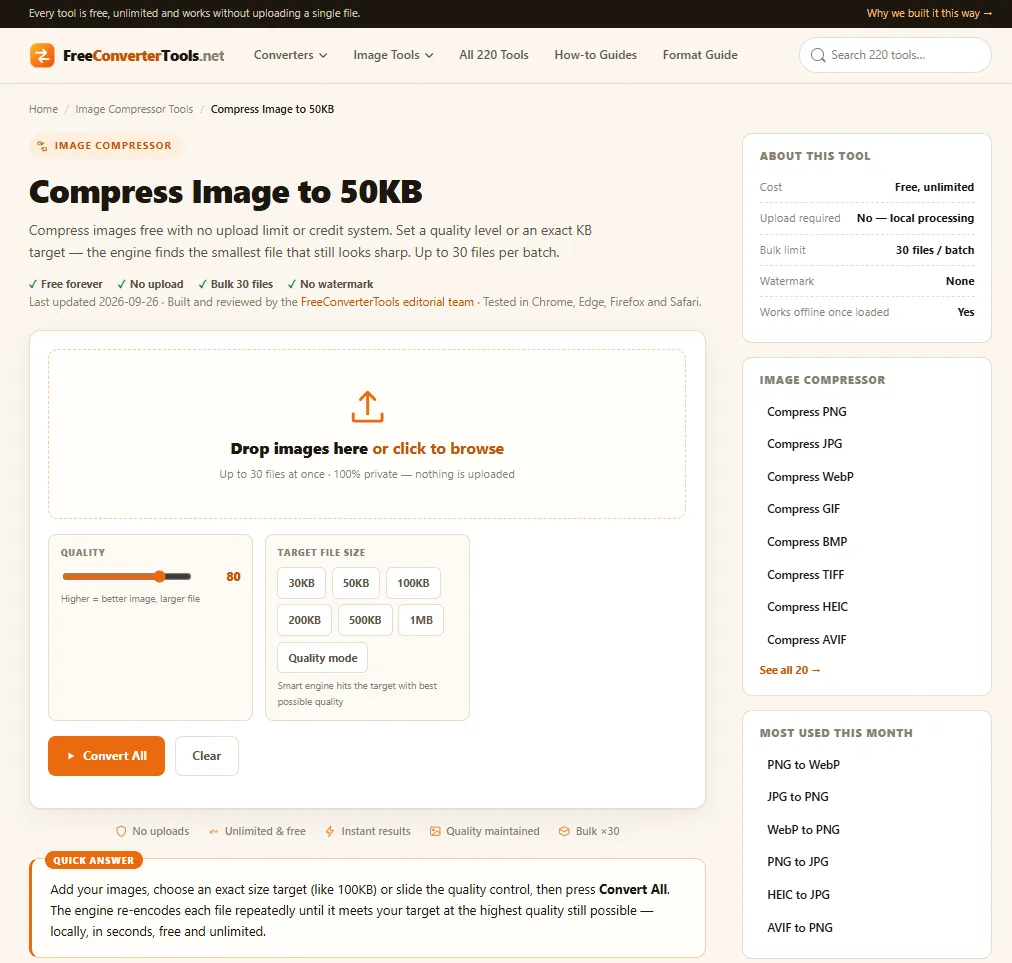Screen dimensions: 1012x963
Task: Open FreeConverterTools editorial team link
Action: click(x=387, y=302)
